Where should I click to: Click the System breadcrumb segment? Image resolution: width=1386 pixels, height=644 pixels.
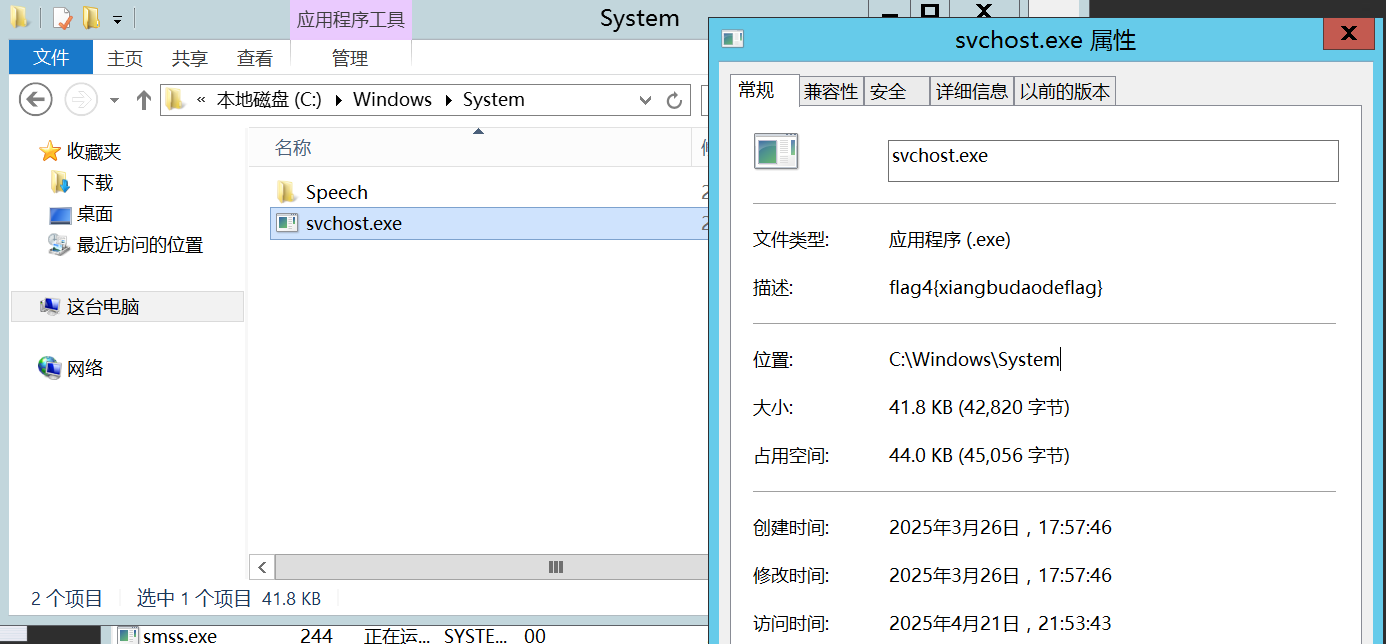[493, 100]
